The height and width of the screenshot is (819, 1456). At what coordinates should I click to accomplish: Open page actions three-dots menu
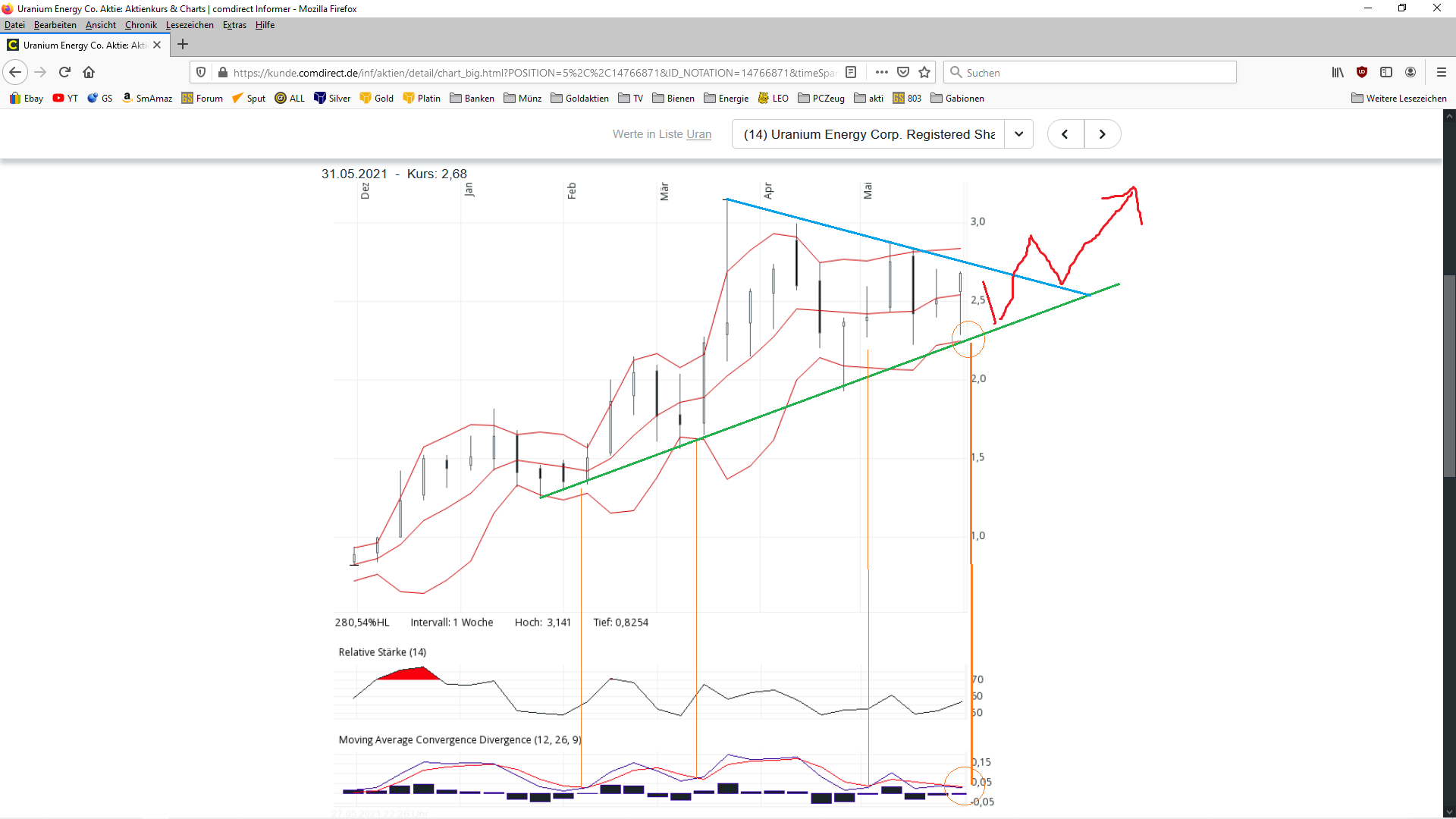pos(881,72)
